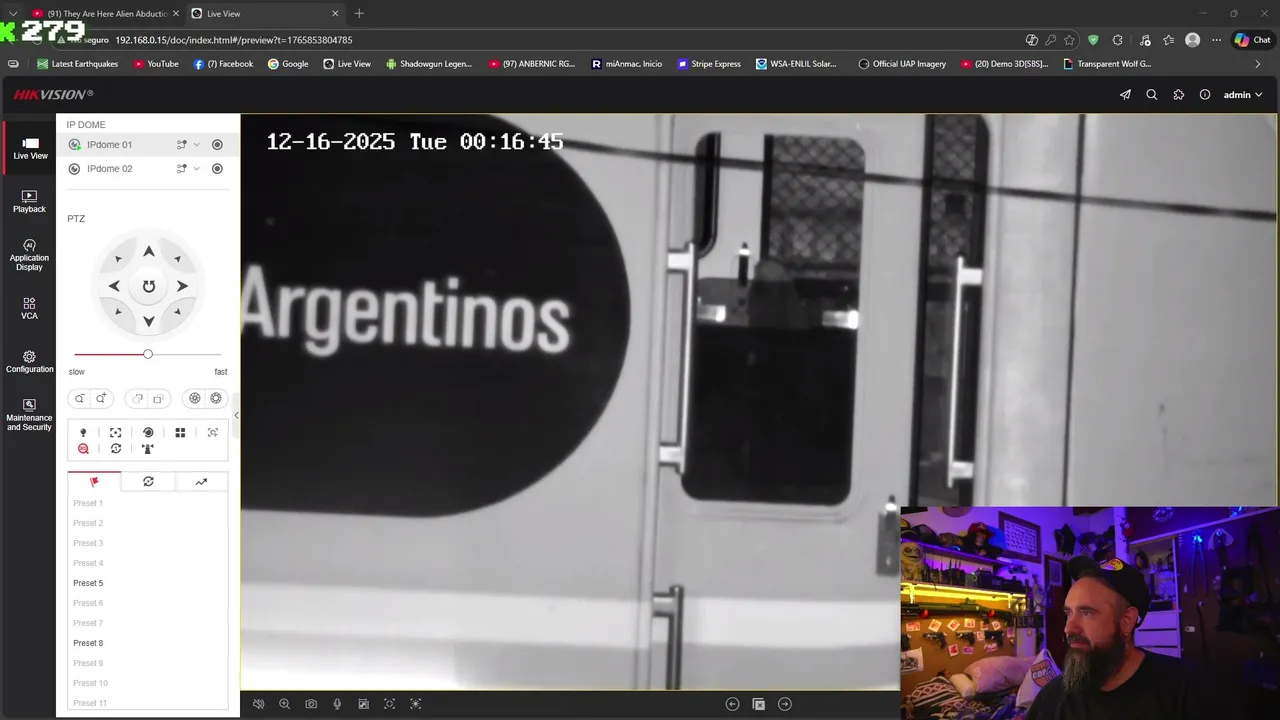Screen dimensions: 1280x720
Task: Move camera diagonally down-left
Action: (119, 311)
